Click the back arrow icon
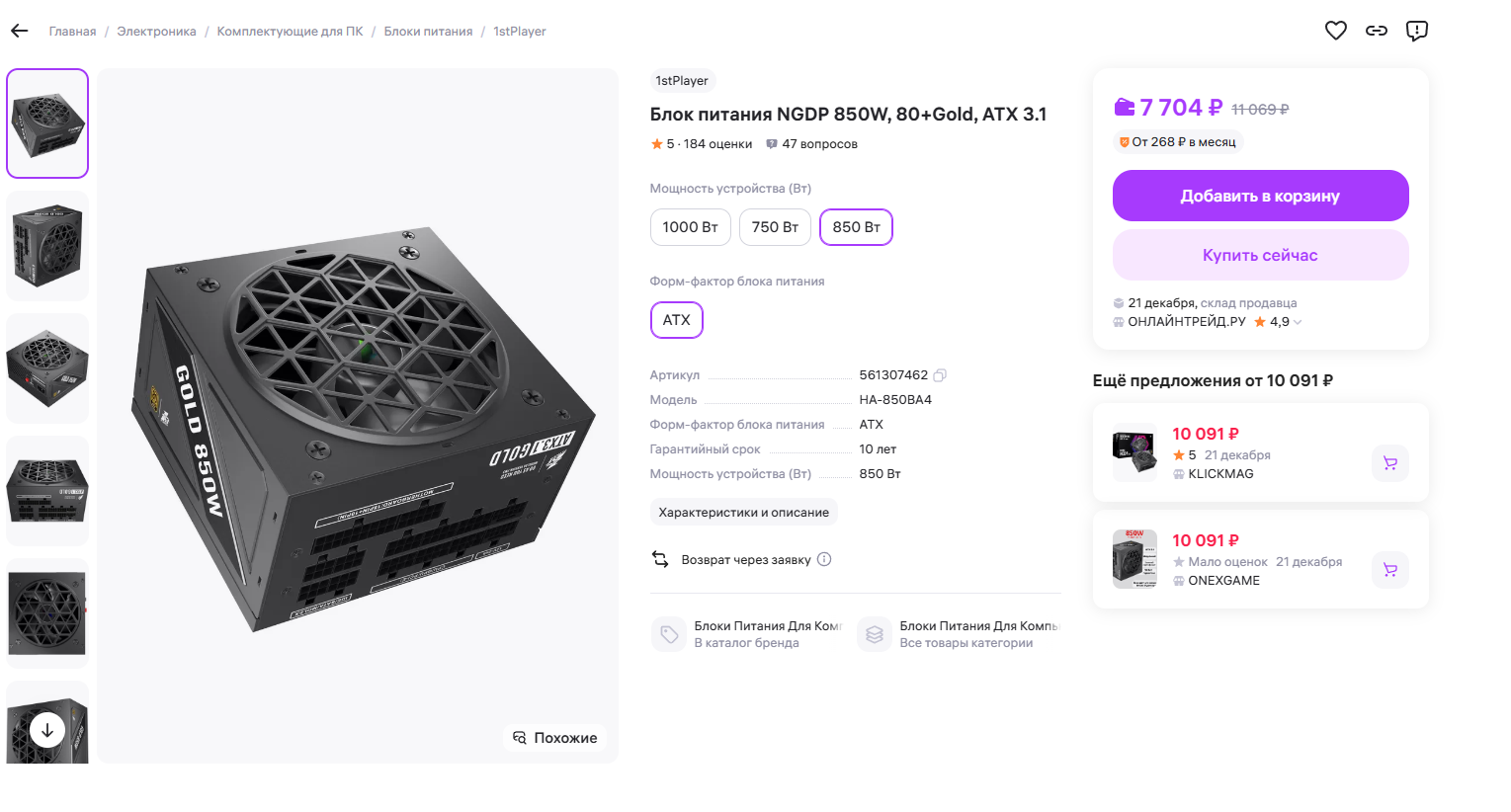This screenshot has height=812, width=1511. coord(20,31)
